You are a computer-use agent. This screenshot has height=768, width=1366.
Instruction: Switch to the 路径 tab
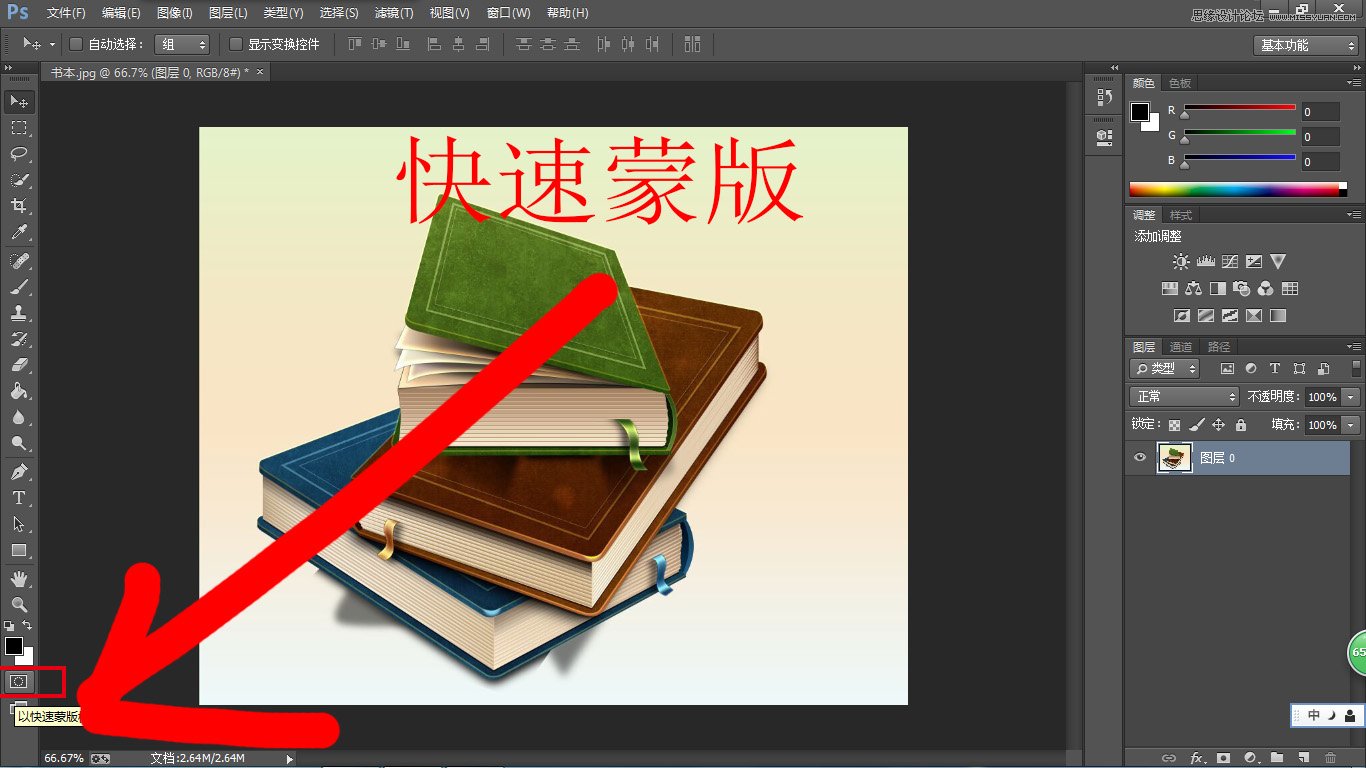point(1219,347)
